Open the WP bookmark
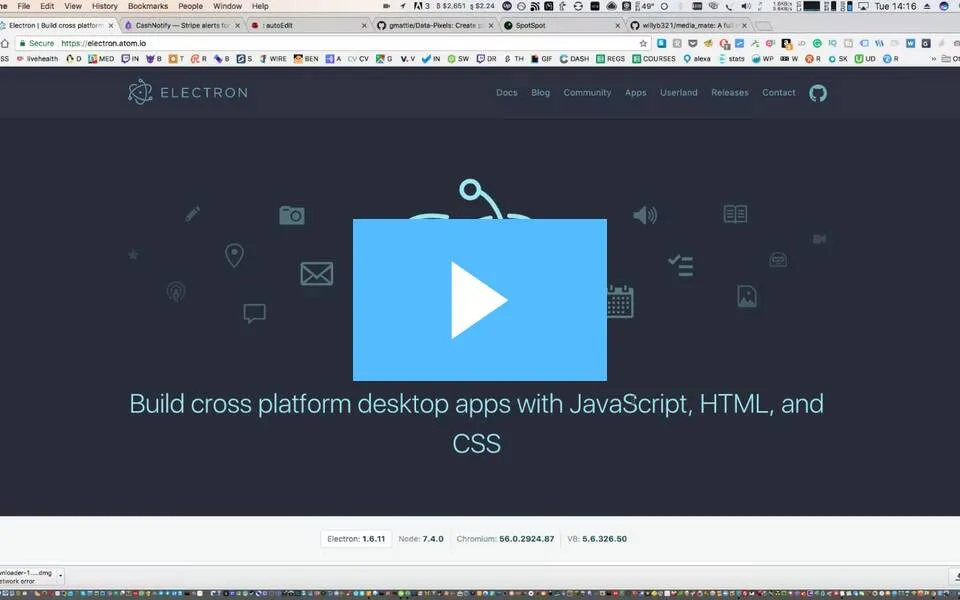The width and height of the screenshot is (960, 600). coord(763,59)
